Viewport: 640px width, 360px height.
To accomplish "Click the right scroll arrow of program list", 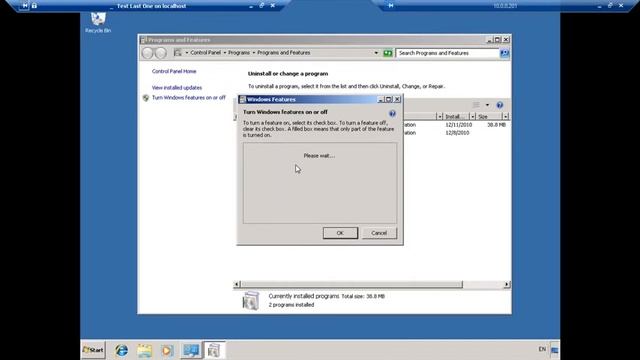I will (x=507, y=284).
